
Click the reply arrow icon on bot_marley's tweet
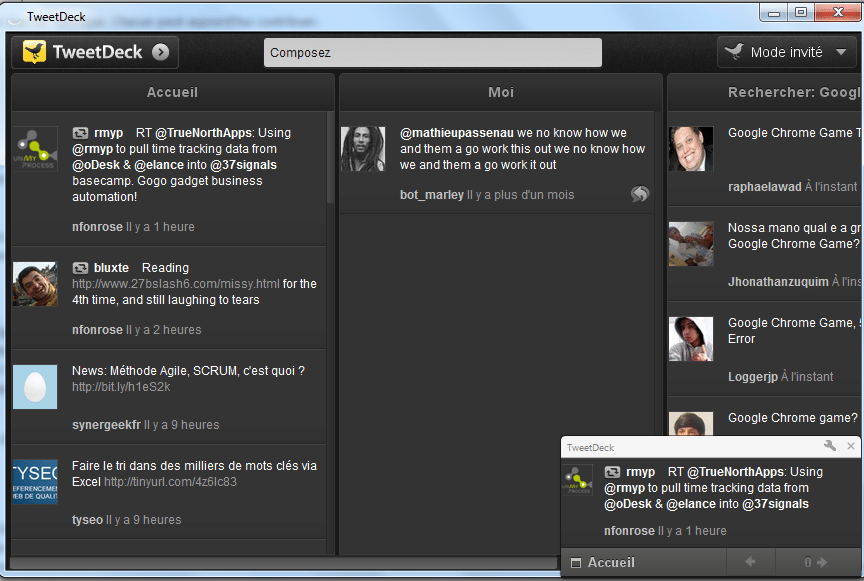pos(640,194)
